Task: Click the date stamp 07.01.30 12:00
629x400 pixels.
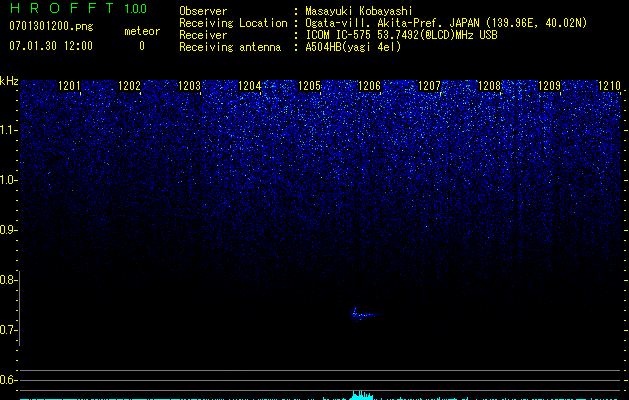Action: (x=51, y=46)
